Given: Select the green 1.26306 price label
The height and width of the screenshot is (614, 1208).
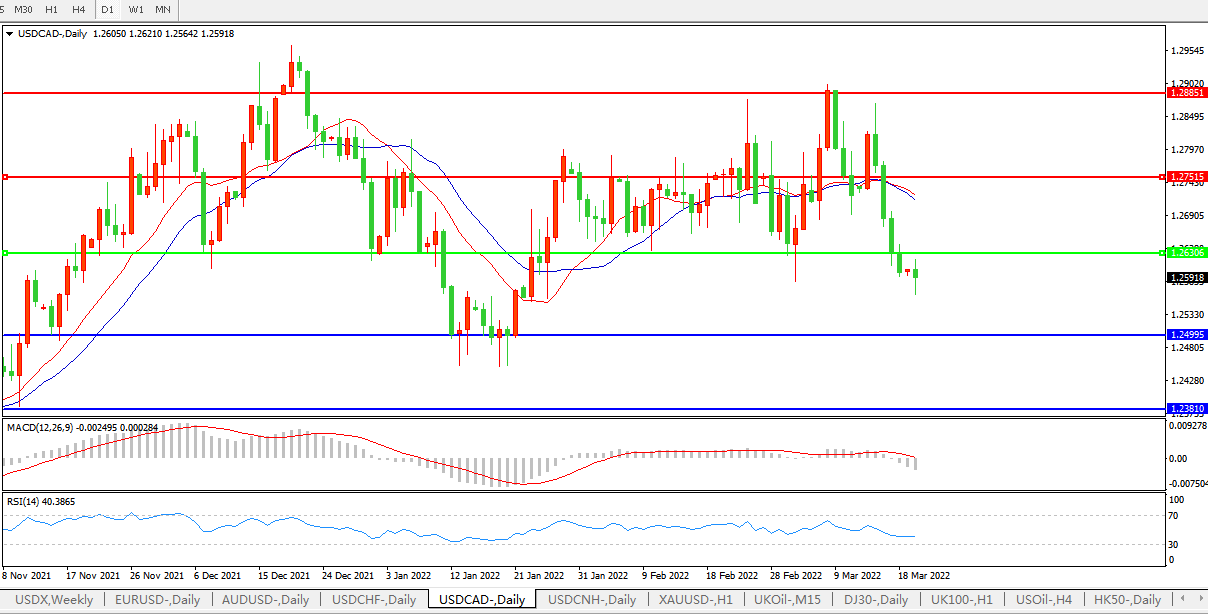Looking at the screenshot, I should pos(1187,253).
